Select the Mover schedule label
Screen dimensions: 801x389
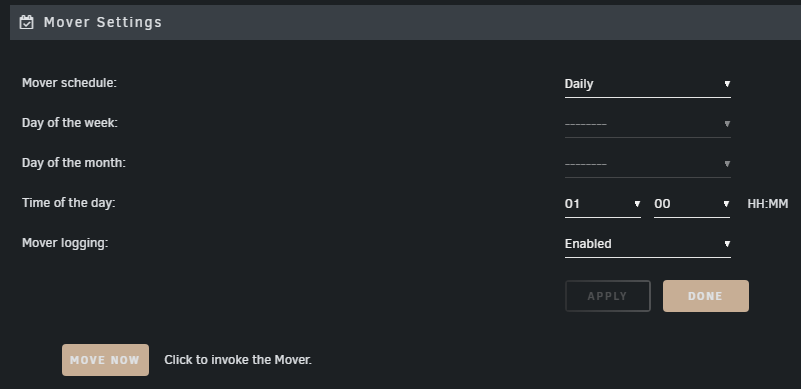coord(69,83)
